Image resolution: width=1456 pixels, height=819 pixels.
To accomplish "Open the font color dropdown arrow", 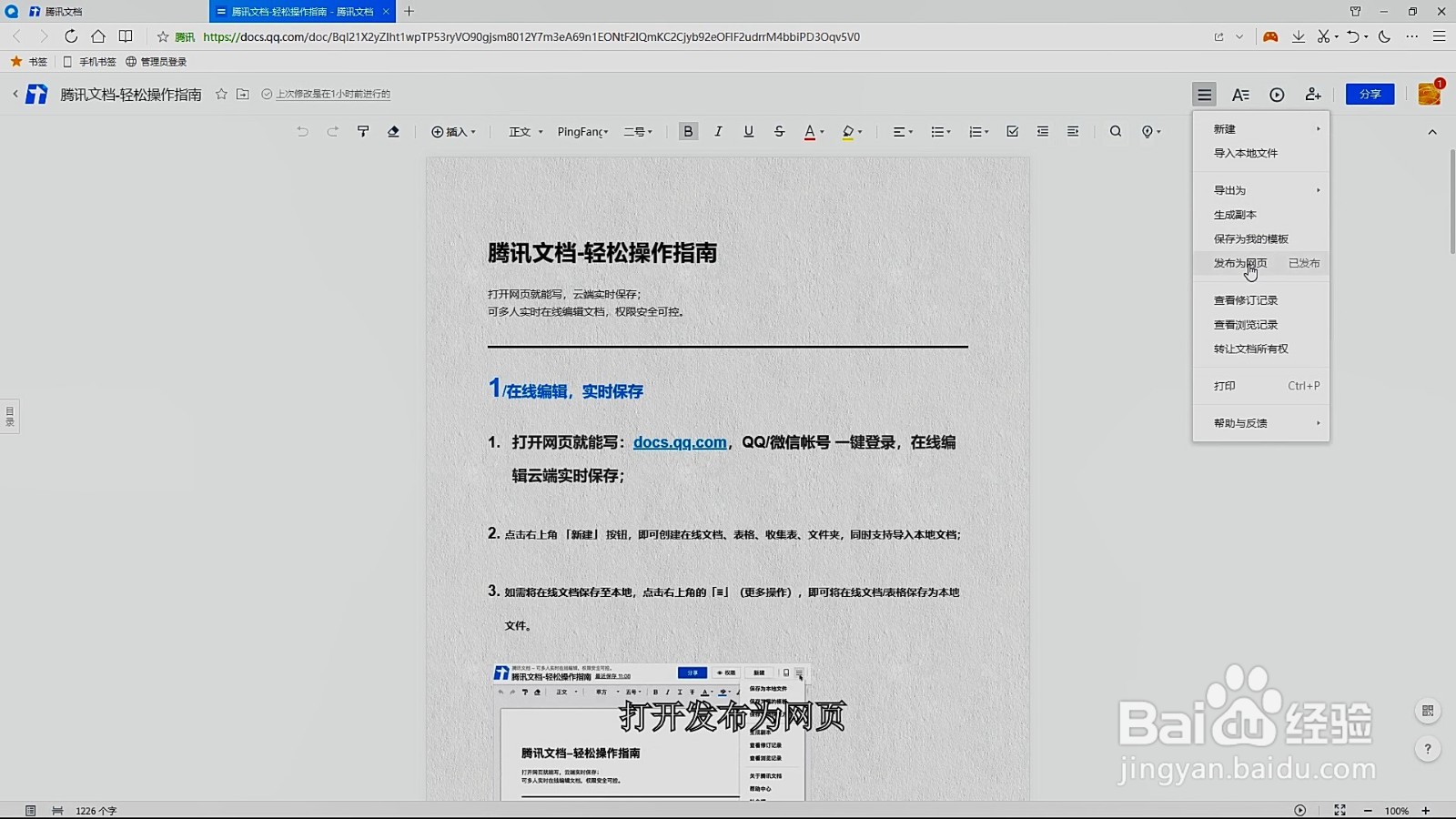I will [x=822, y=132].
